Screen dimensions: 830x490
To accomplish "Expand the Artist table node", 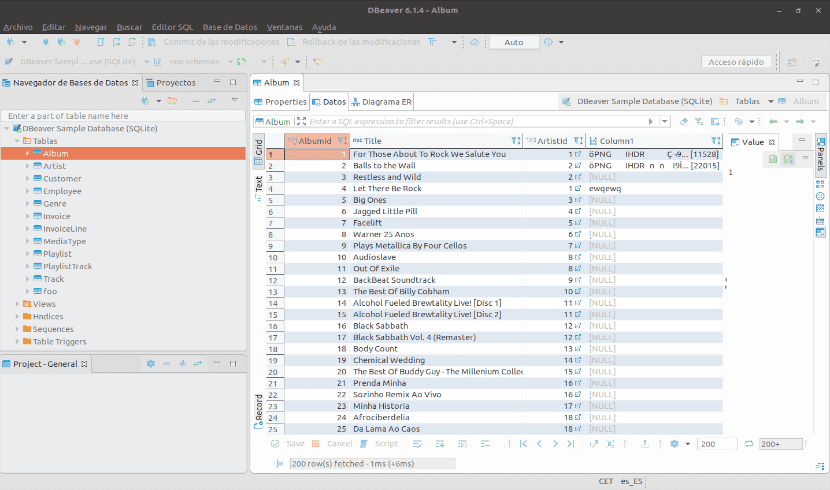I will pyautogui.click(x=28, y=166).
